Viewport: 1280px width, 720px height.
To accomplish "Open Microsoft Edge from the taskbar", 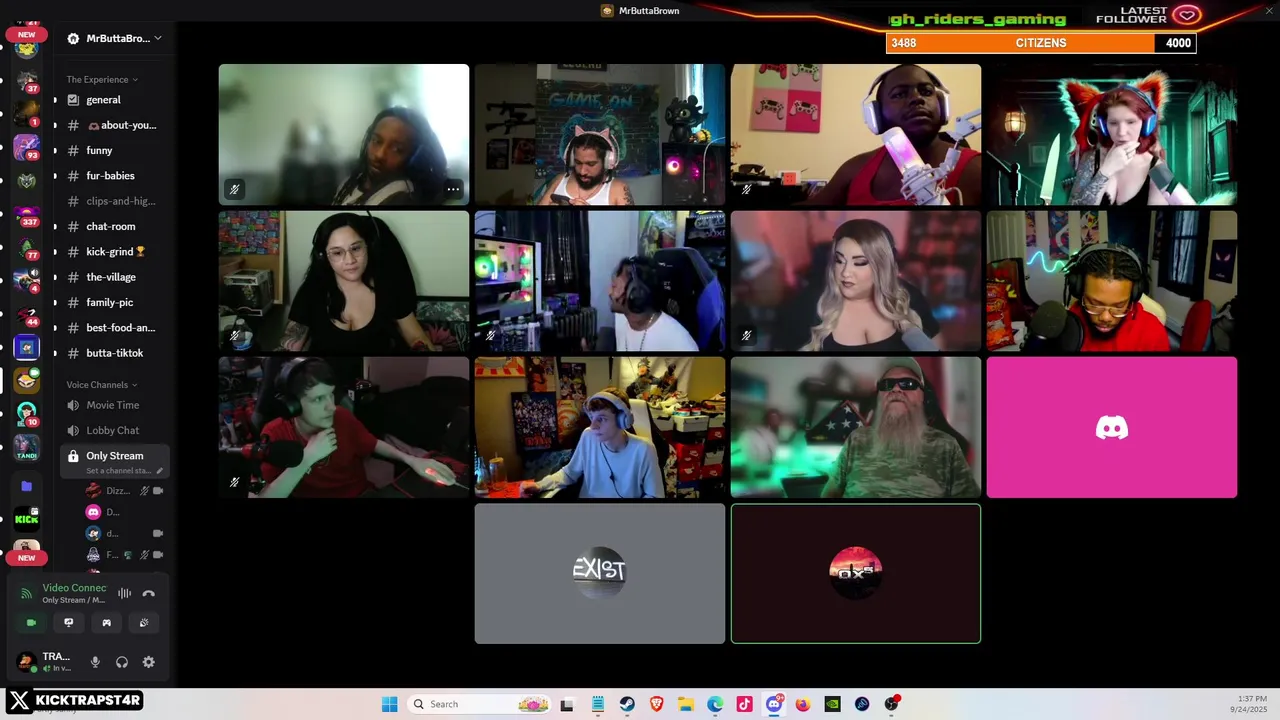I will [715, 704].
